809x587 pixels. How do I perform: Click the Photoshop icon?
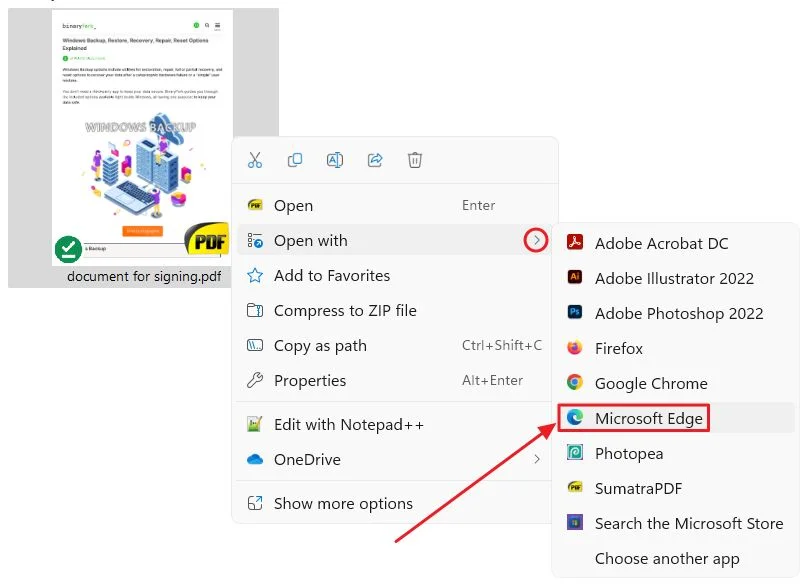(575, 312)
